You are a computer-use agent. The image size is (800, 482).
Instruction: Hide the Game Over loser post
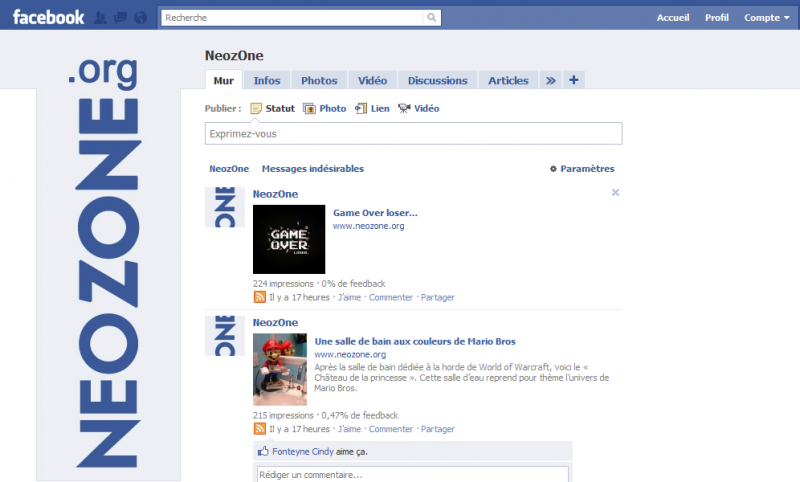point(615,193)
